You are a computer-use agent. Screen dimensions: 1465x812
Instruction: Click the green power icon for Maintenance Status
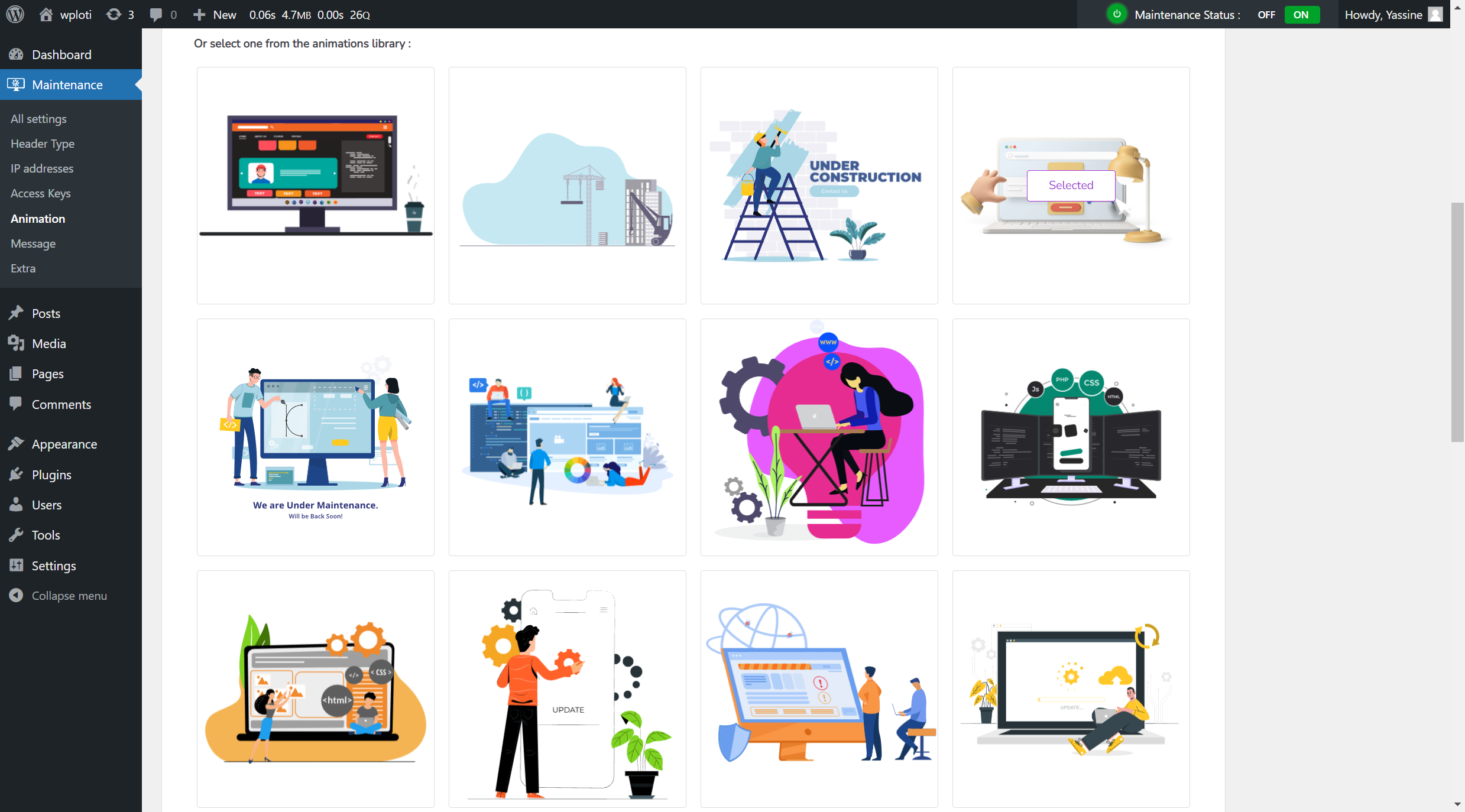tap(1116, 14)
